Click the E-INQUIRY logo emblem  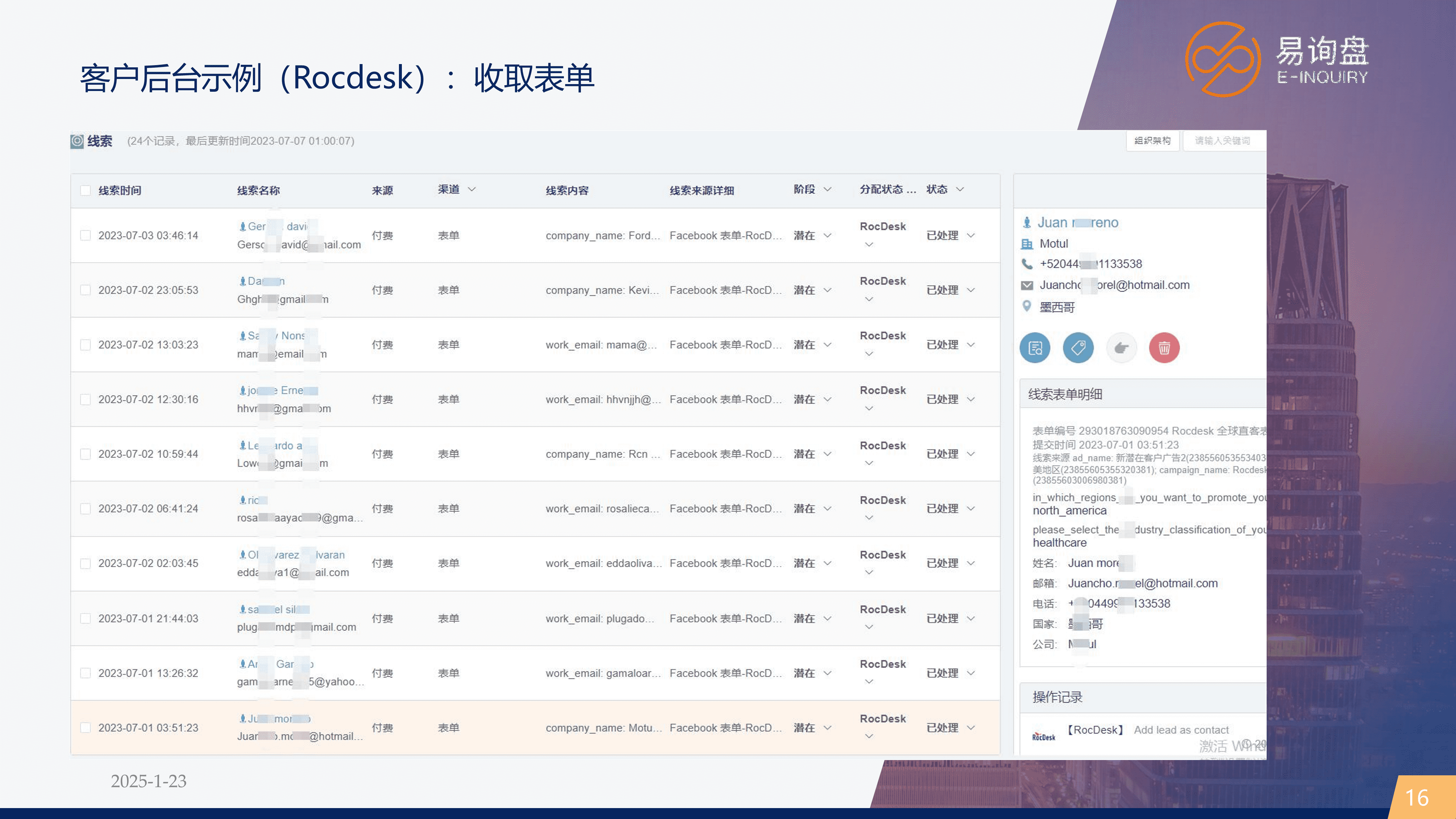1223,59
